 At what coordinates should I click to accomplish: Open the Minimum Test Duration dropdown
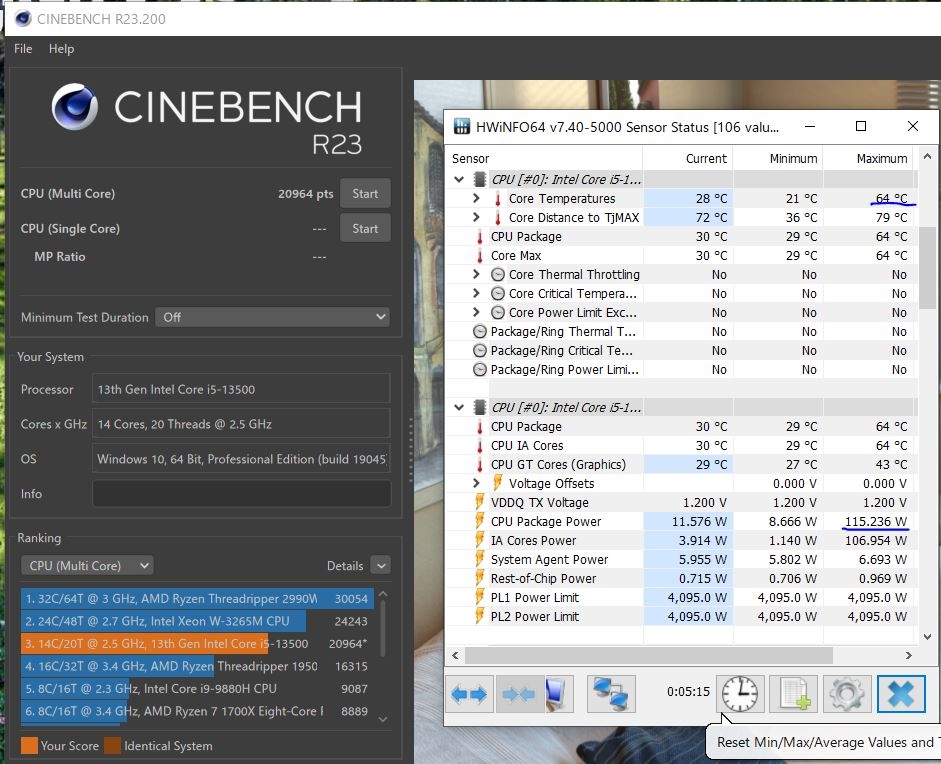point(272,317)
